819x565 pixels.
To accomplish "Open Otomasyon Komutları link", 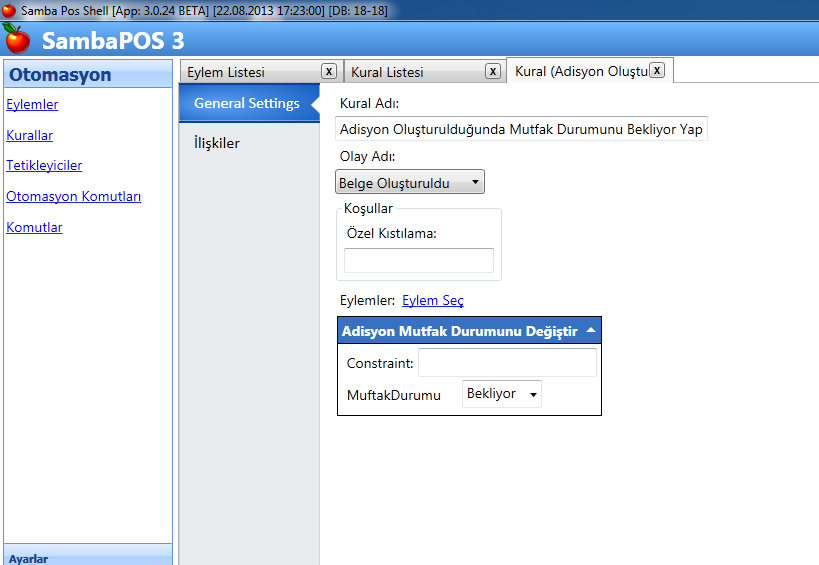I will coord(73,196).
